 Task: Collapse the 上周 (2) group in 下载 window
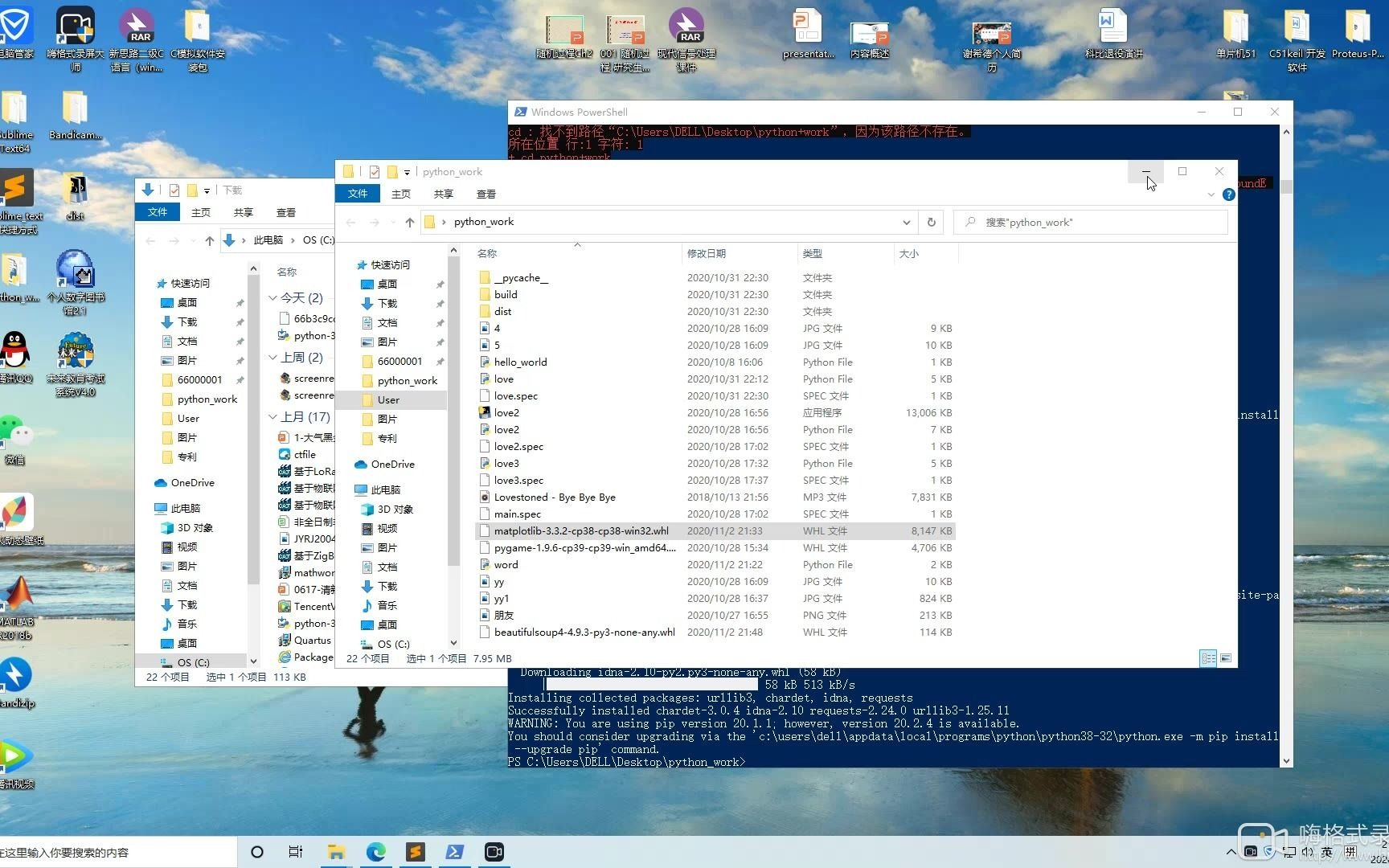(273, 357)
